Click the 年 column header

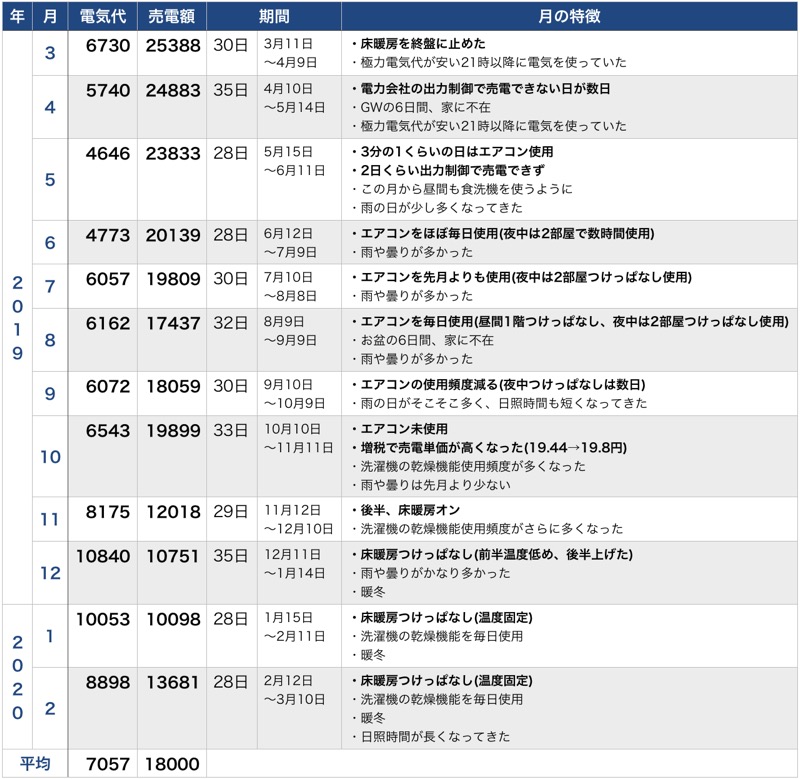pyautogui.click(x=16, y=15)
